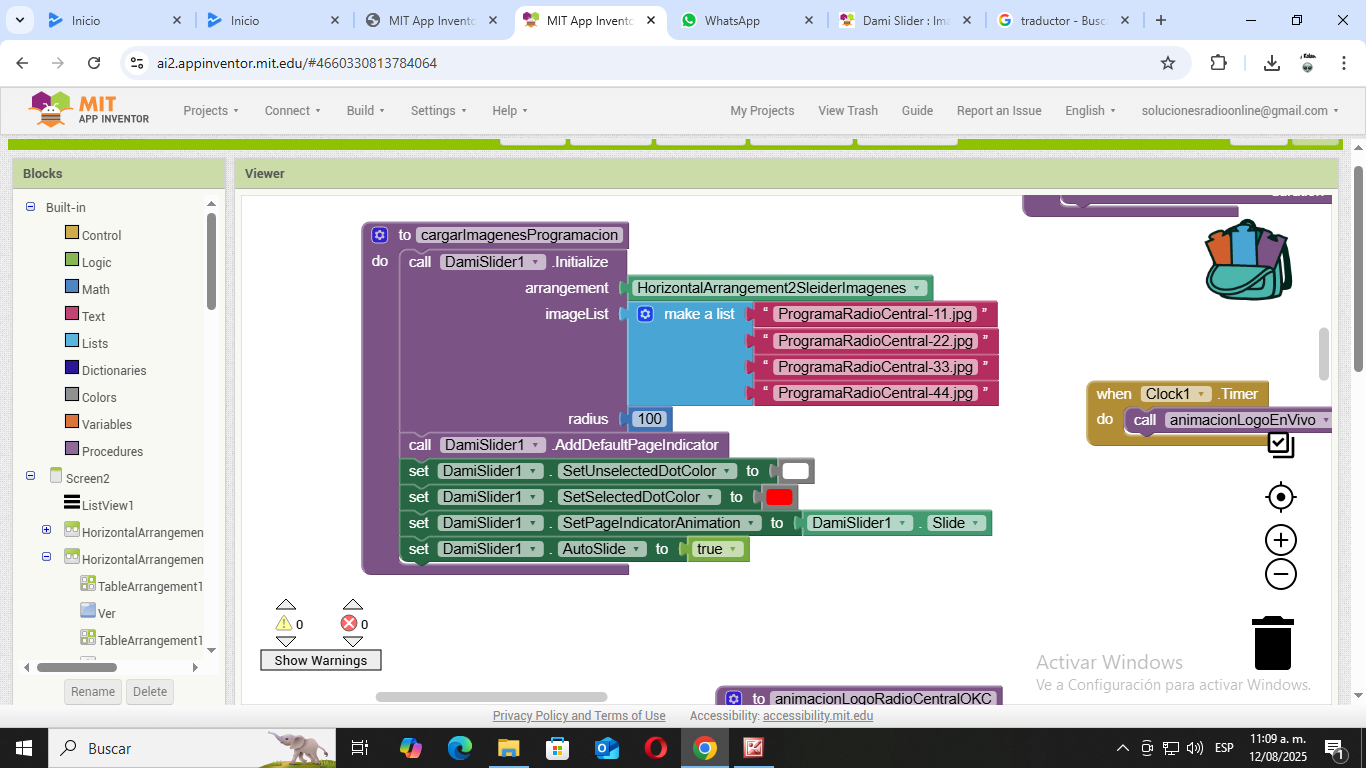Viewport: 1366px width, 768px height.
Task: Click the trash can icon
Action: [x=1273, y=643]
